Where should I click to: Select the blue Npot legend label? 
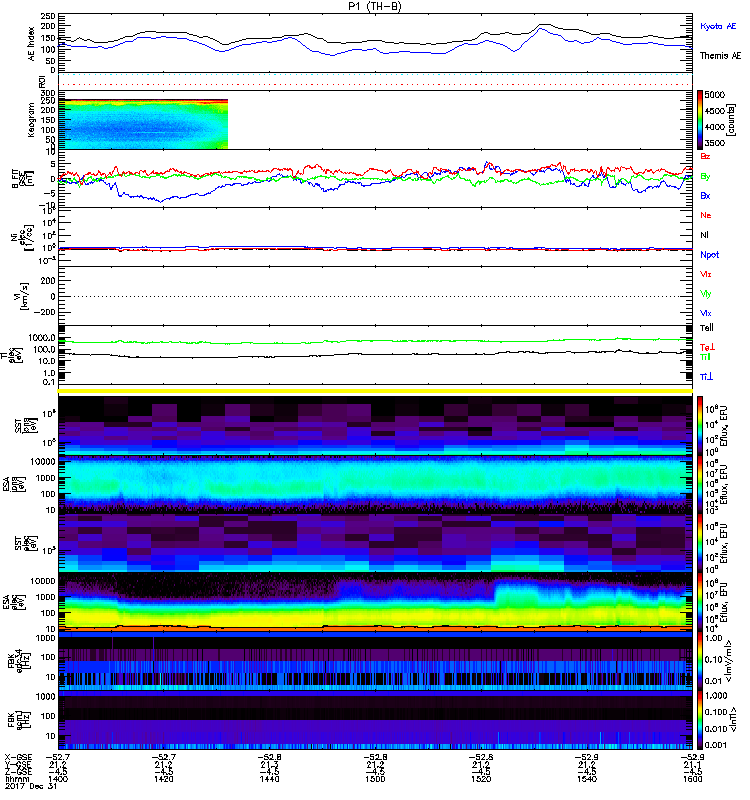[708, 253]
